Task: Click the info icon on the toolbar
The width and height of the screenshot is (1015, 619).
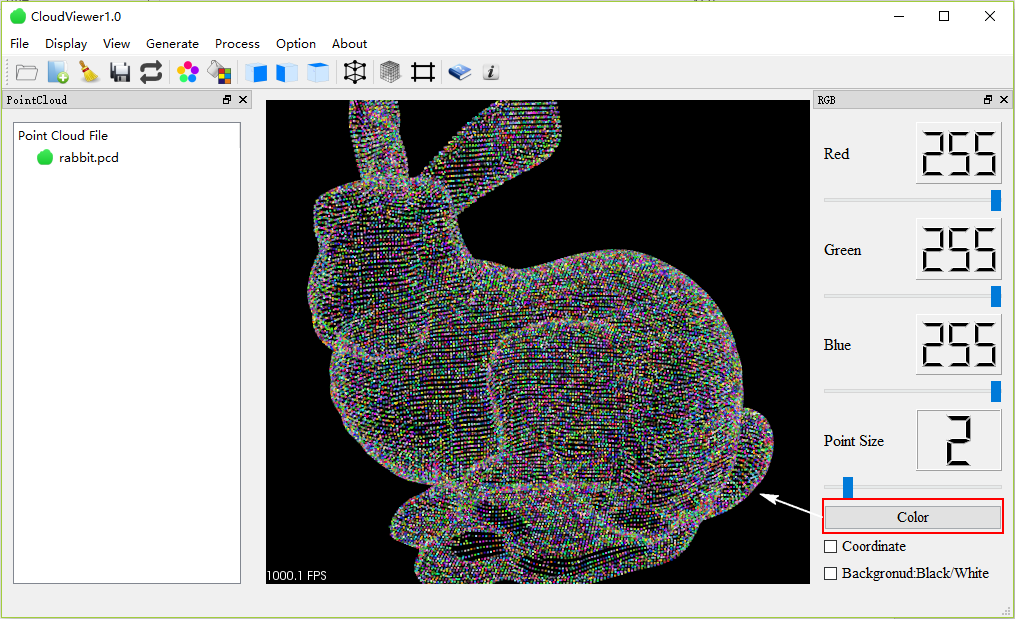Action: 491,71
